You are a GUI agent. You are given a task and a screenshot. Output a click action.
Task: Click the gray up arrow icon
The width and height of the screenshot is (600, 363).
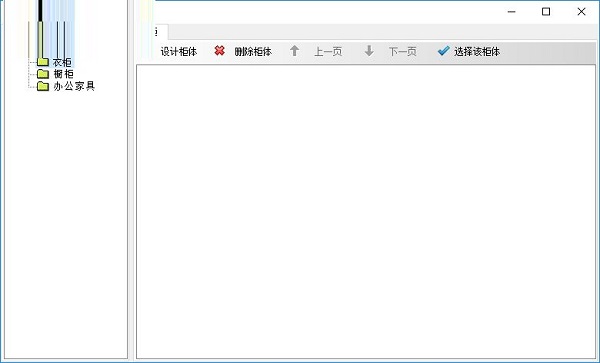[294, 50]
